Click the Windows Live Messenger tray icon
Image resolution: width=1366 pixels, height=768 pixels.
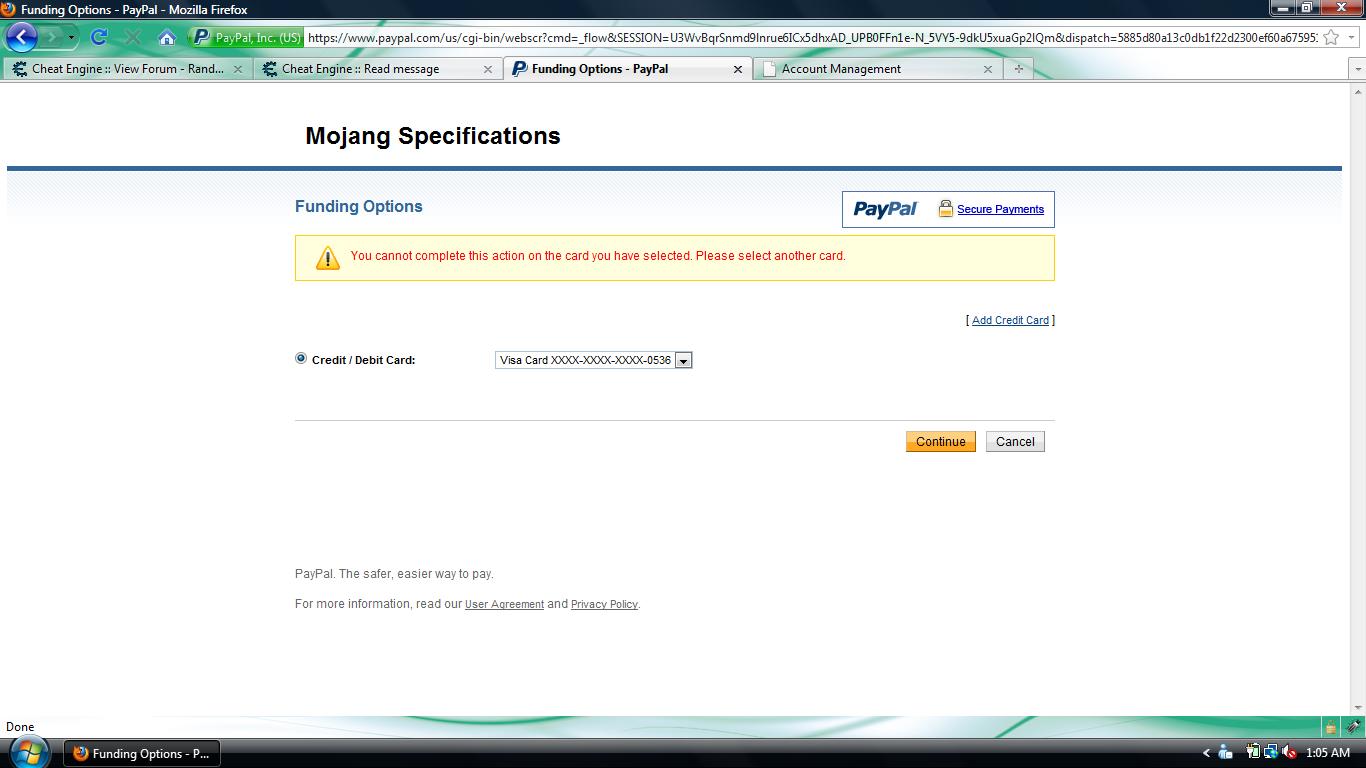tap(1225, 752)
